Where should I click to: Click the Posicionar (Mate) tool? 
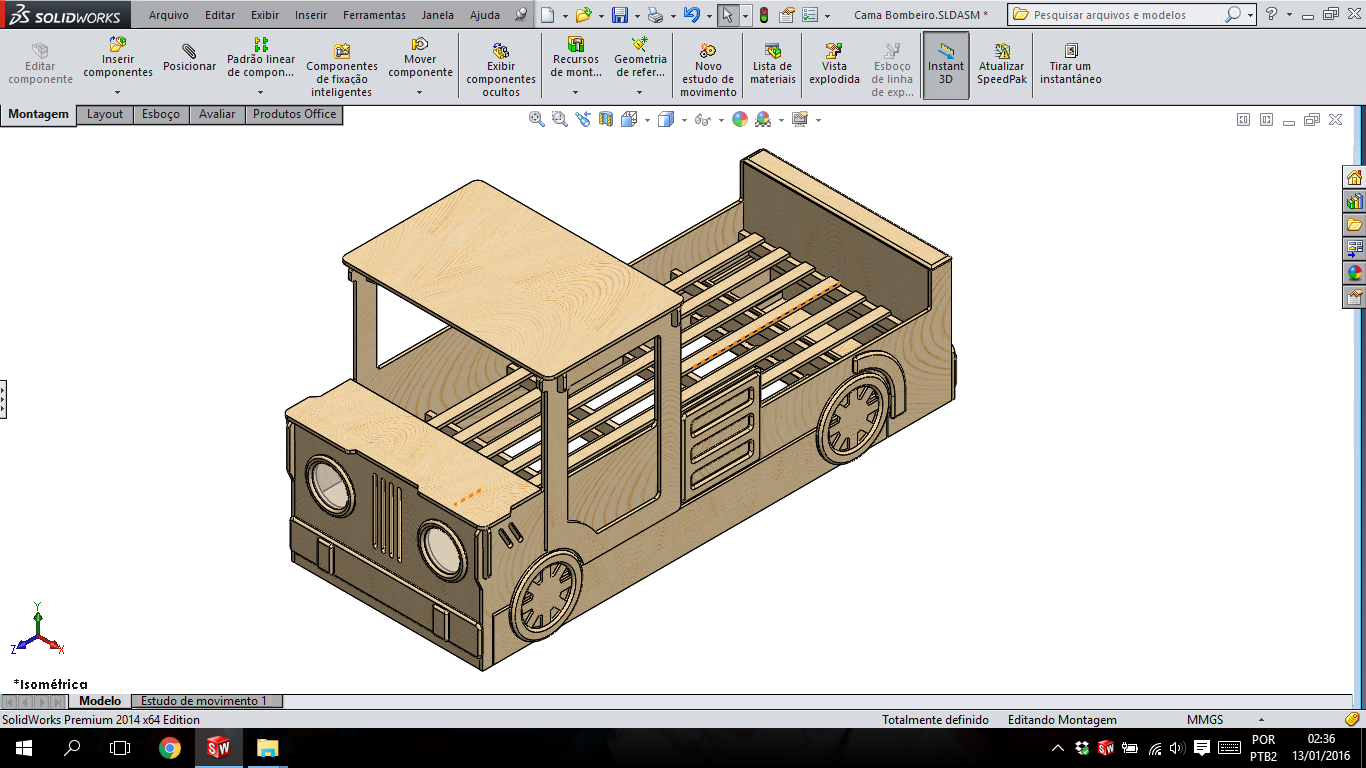[189, 58]
